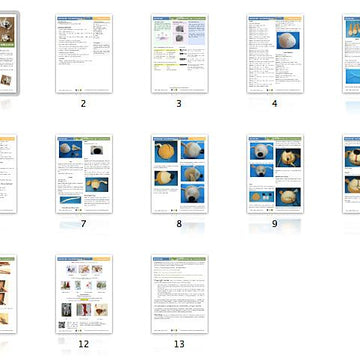Image resolution: width=360 pixels, height=360 pixels.
Task: Open page 7 thumbnail
Action: coord(84,174)
